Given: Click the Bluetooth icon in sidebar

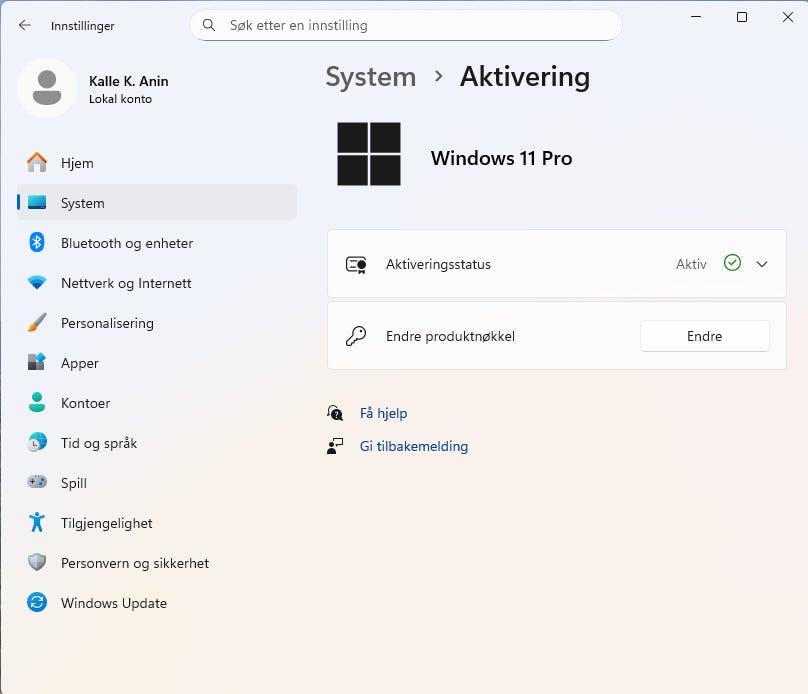Looking at the screenshot, I should 37,242.
